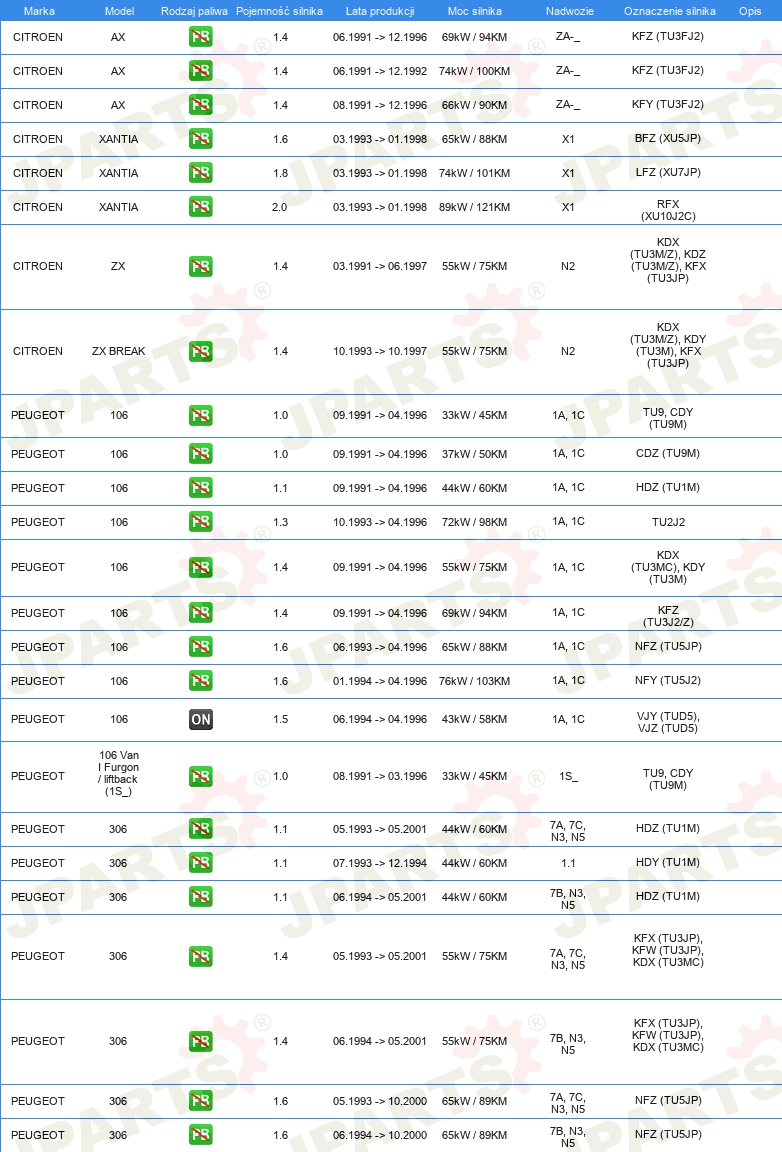The image size is (782, 1152).
Task: Click petrol icon in Citroen AX 66kW/90KM row
Action: pos(201,104)
